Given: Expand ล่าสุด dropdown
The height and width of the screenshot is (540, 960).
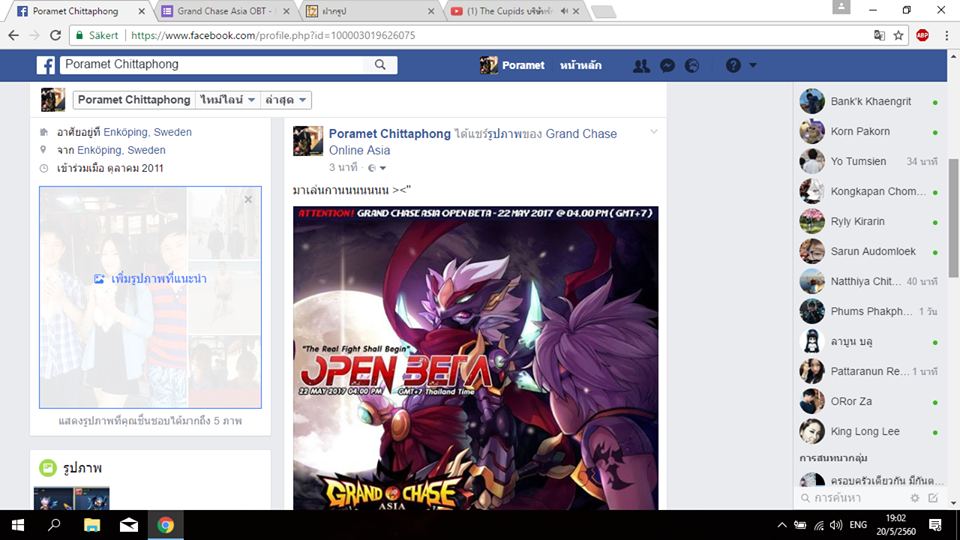Looking at the screenshot, I should coord(286,100).
